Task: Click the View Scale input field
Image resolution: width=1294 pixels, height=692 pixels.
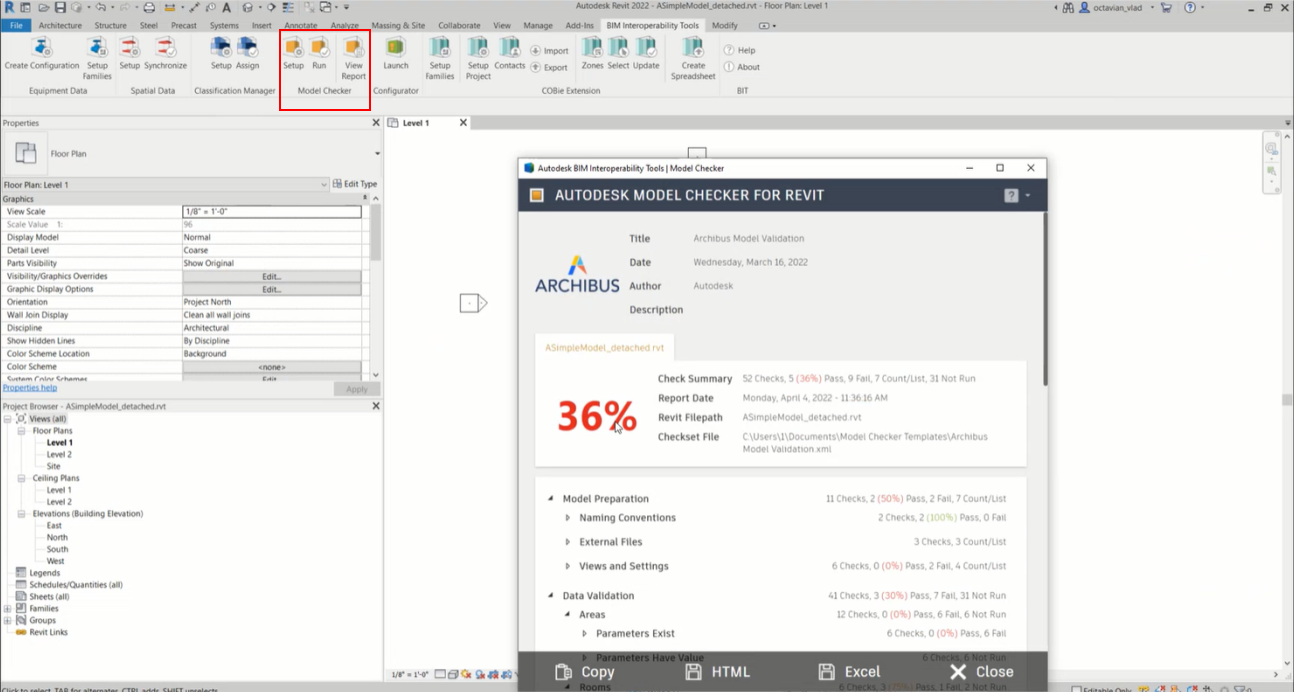Action: click(271, 212)
